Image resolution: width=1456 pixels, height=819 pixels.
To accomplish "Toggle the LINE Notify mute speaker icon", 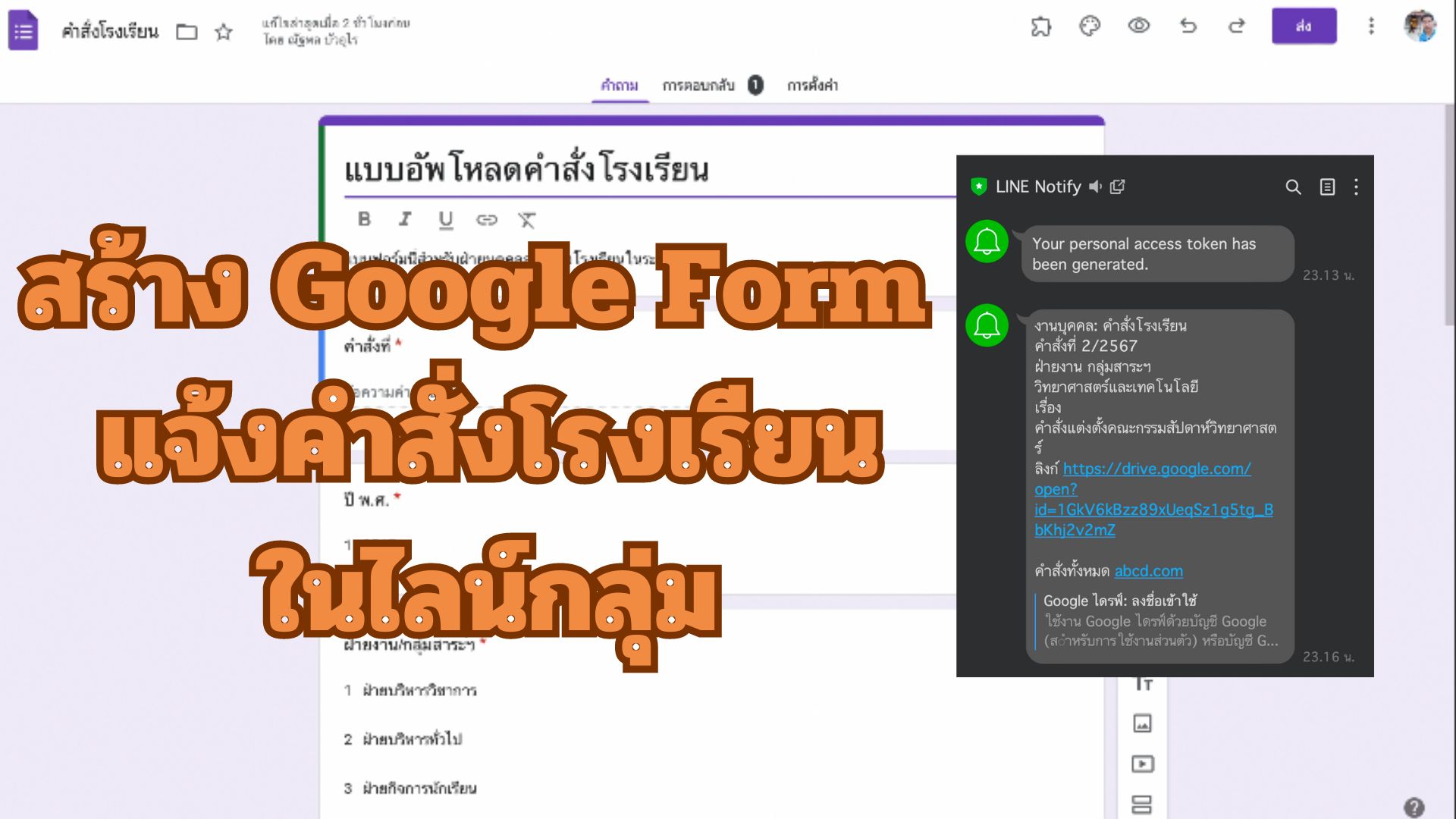I will (x=1095, y=187).
